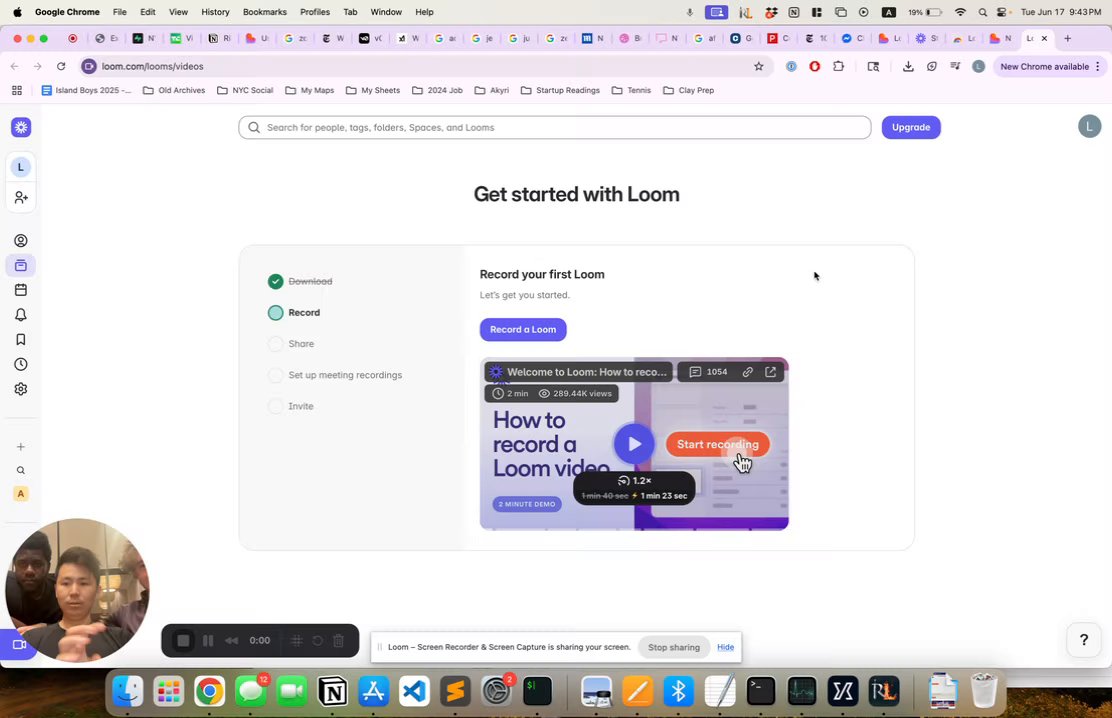Open the Startup Readings bookmark folder
The image size is (1112, 718).
[560, 90]
